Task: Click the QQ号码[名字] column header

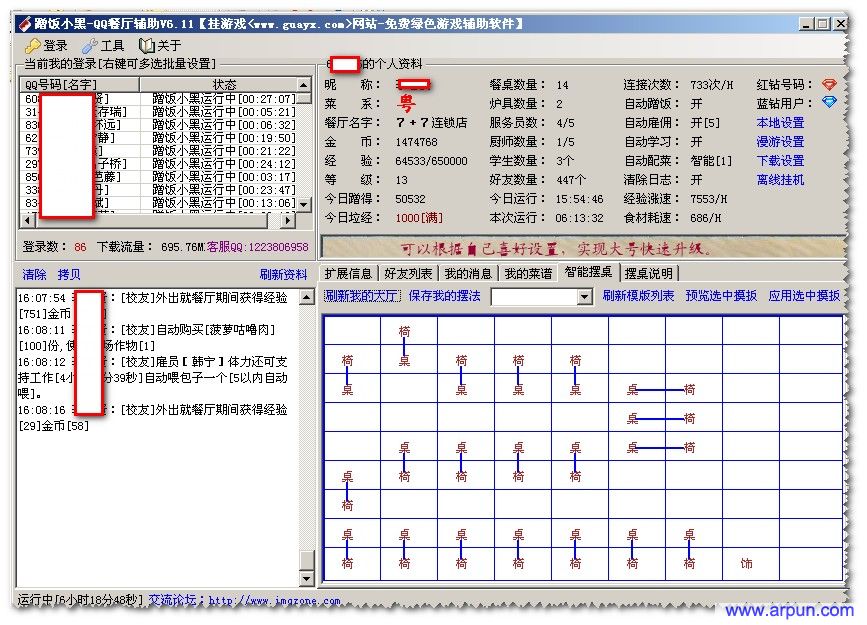Action: pos(80,85)
